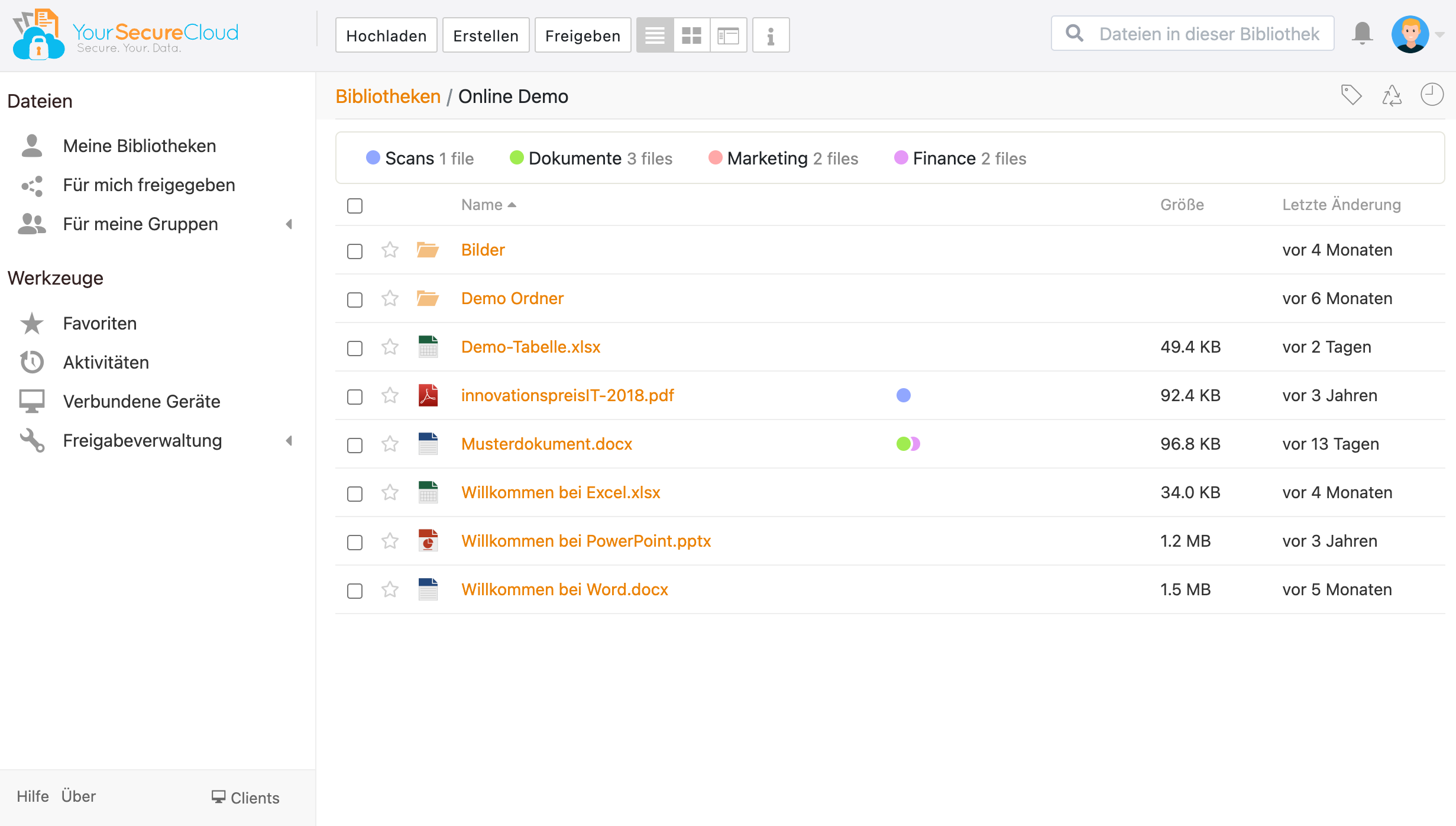
Task: Click the green Dokumente tag dot
Action: tap(516, 158)
